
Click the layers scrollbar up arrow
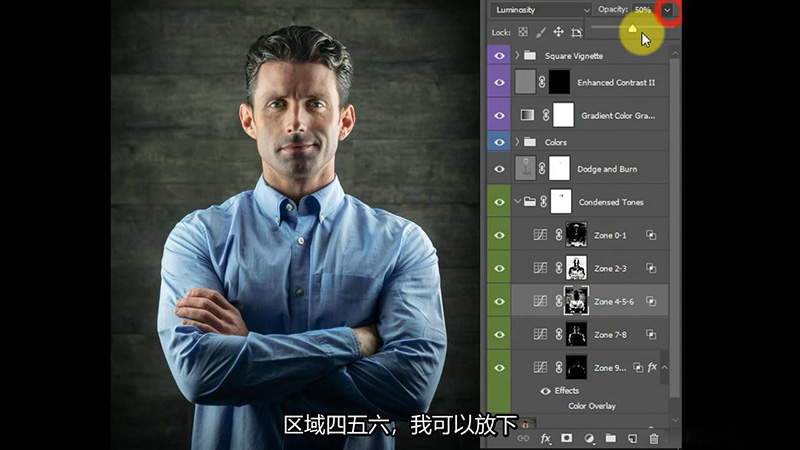(675, 53)
